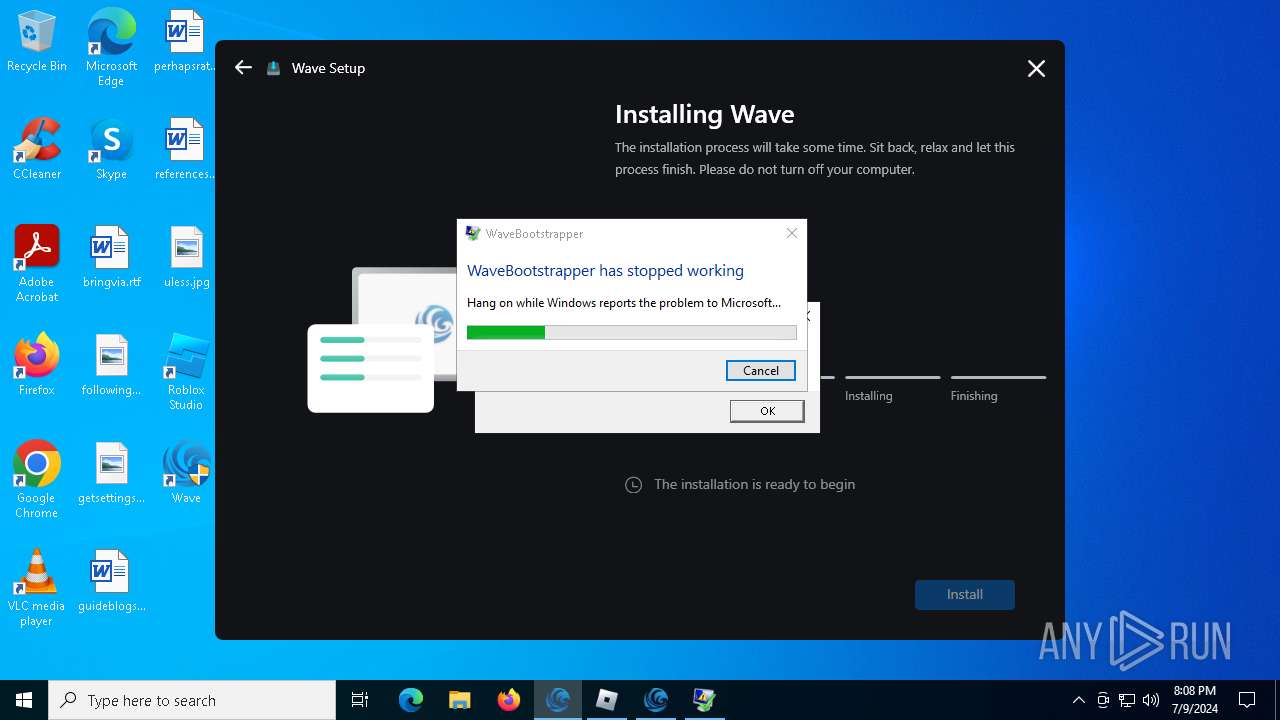Open the Wave desktop shortcut
Viewport: 1280px width, 720px height.
point(186,474)
